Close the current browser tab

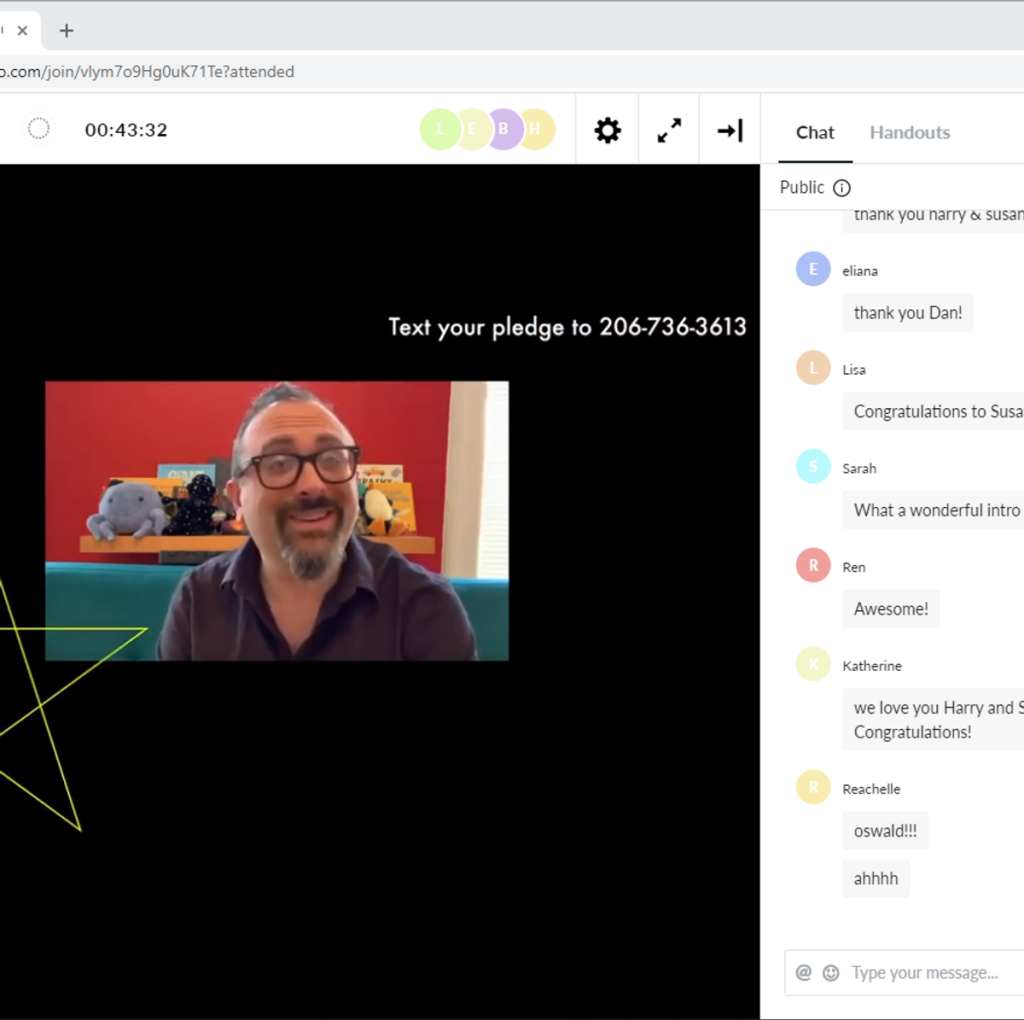pos(22,31)
